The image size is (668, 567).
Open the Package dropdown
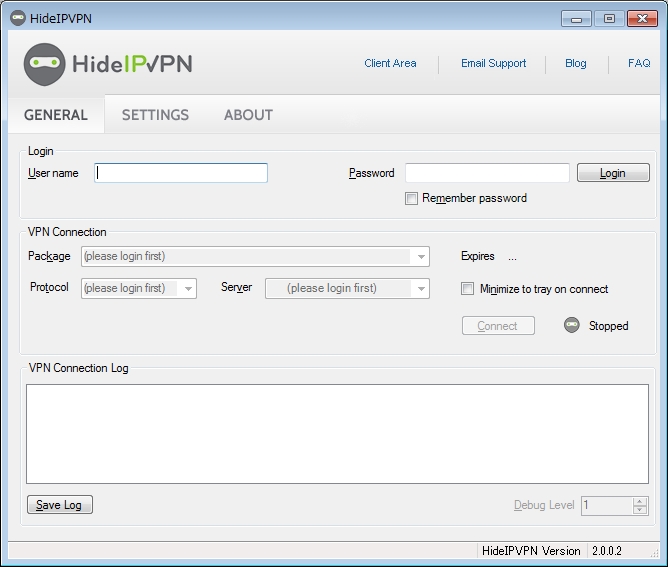pyautogui.click(x=255, y=256)
